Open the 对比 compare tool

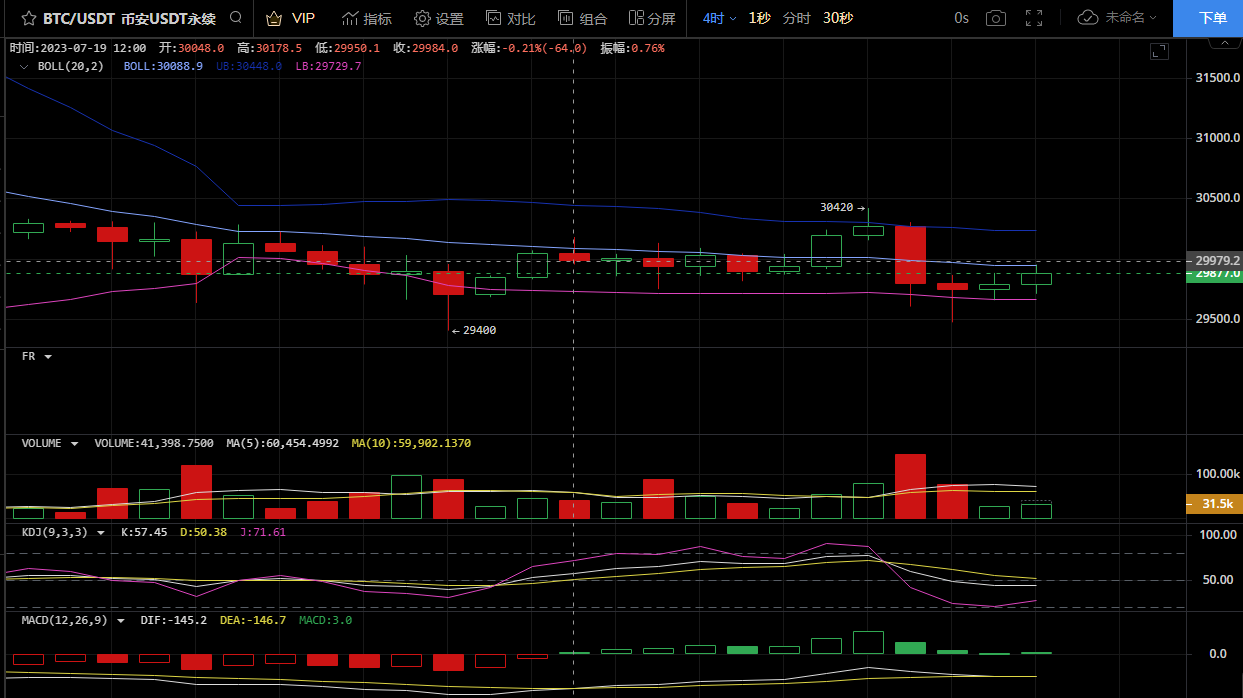[x=510, y=18]
